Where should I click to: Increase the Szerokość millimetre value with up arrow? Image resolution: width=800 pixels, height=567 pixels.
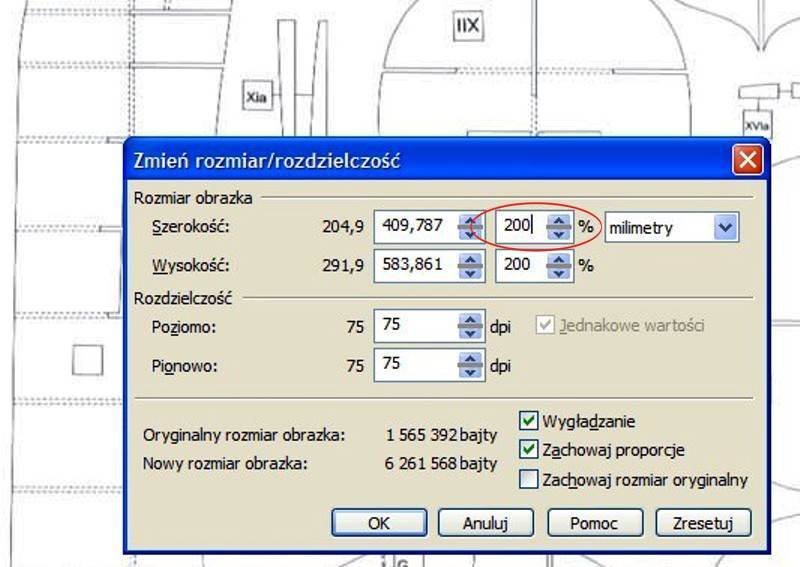(x=468, y=221)
